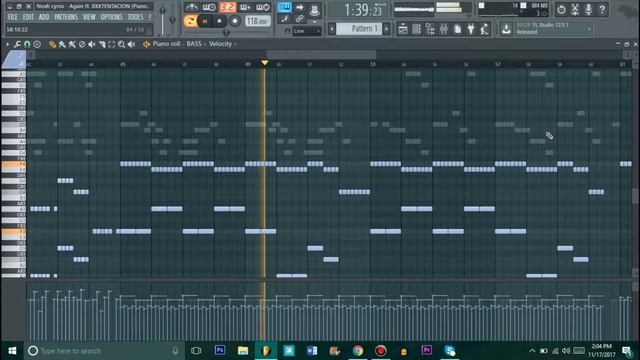Open Premiere Pro from the taskbar

[427, 350]
